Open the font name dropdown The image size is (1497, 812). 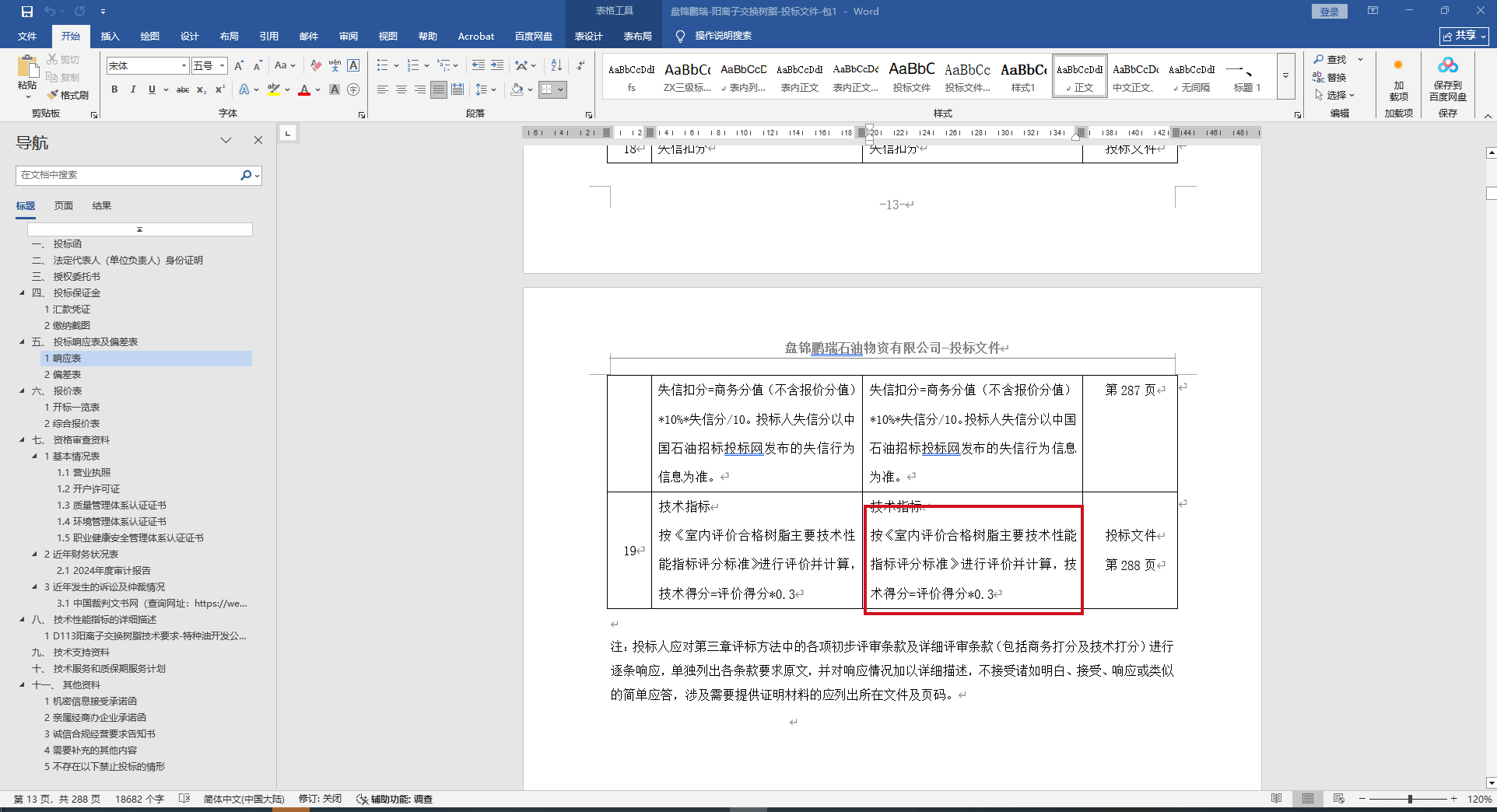[x=184, y=66]
